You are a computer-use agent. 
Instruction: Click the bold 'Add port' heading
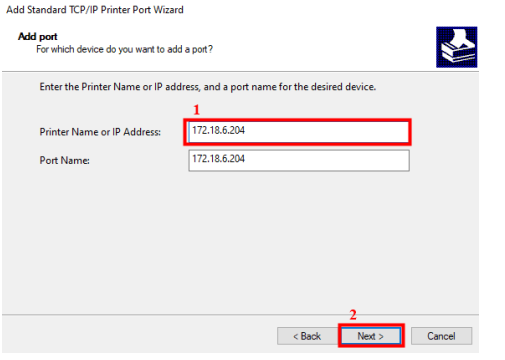pyautogui.click(x=38, y=36)
